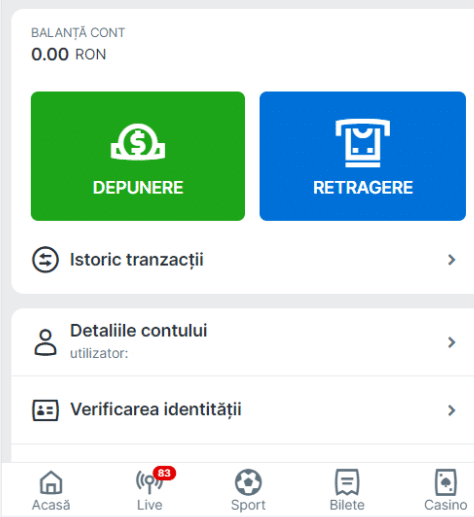Image resolution: width=474 pixels, height=517 pixels.
Task: Expand the Detaliile contului chevron
Action: pyautogui.click(x=451, y=342)
